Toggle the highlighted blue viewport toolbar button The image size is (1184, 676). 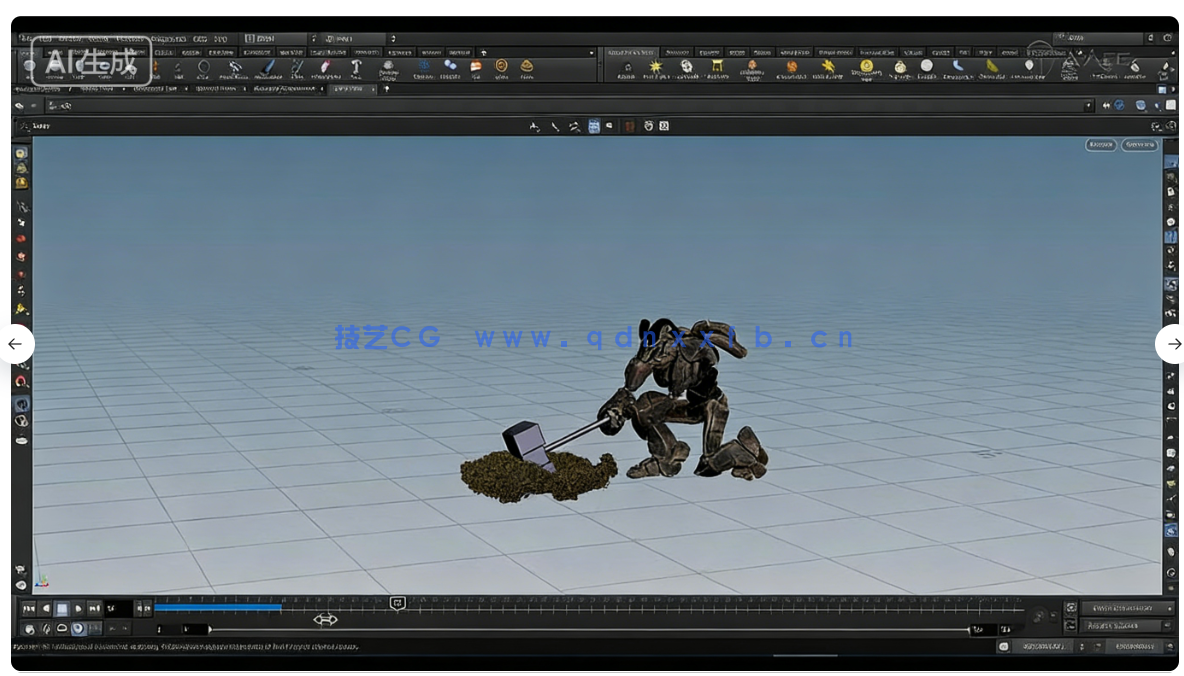[x=594, y=126]
